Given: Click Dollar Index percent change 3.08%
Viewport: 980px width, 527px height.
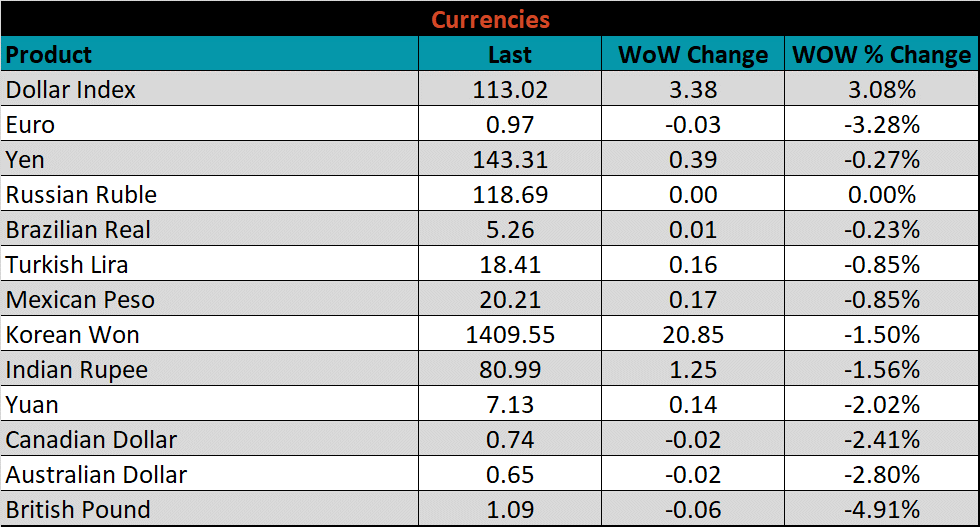Looking at the screenshot, I should point(881,89).
